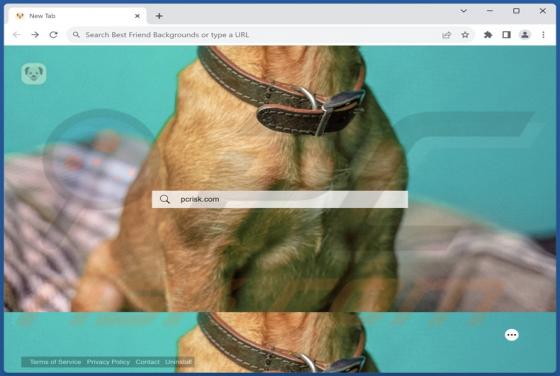Click the browser forward arrow
Viewport: 560px width, 376px height.
pos(35,35)
